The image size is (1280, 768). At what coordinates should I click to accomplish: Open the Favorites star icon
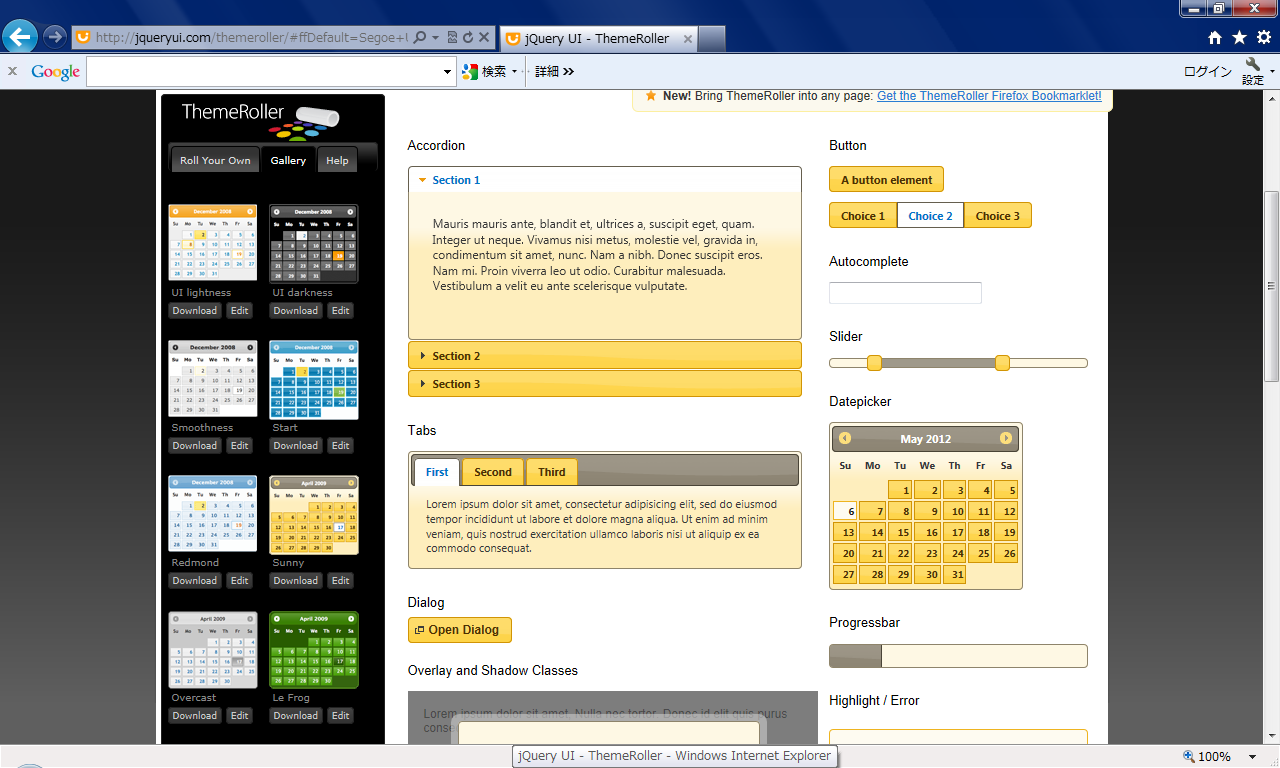tap(1239, 38)
